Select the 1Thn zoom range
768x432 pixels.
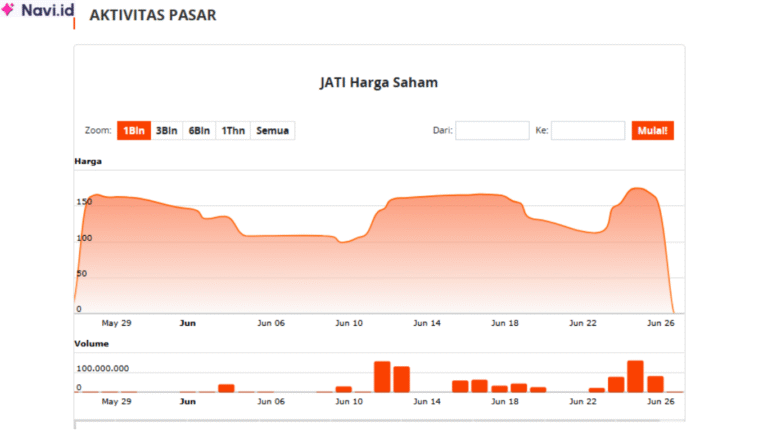233,131
